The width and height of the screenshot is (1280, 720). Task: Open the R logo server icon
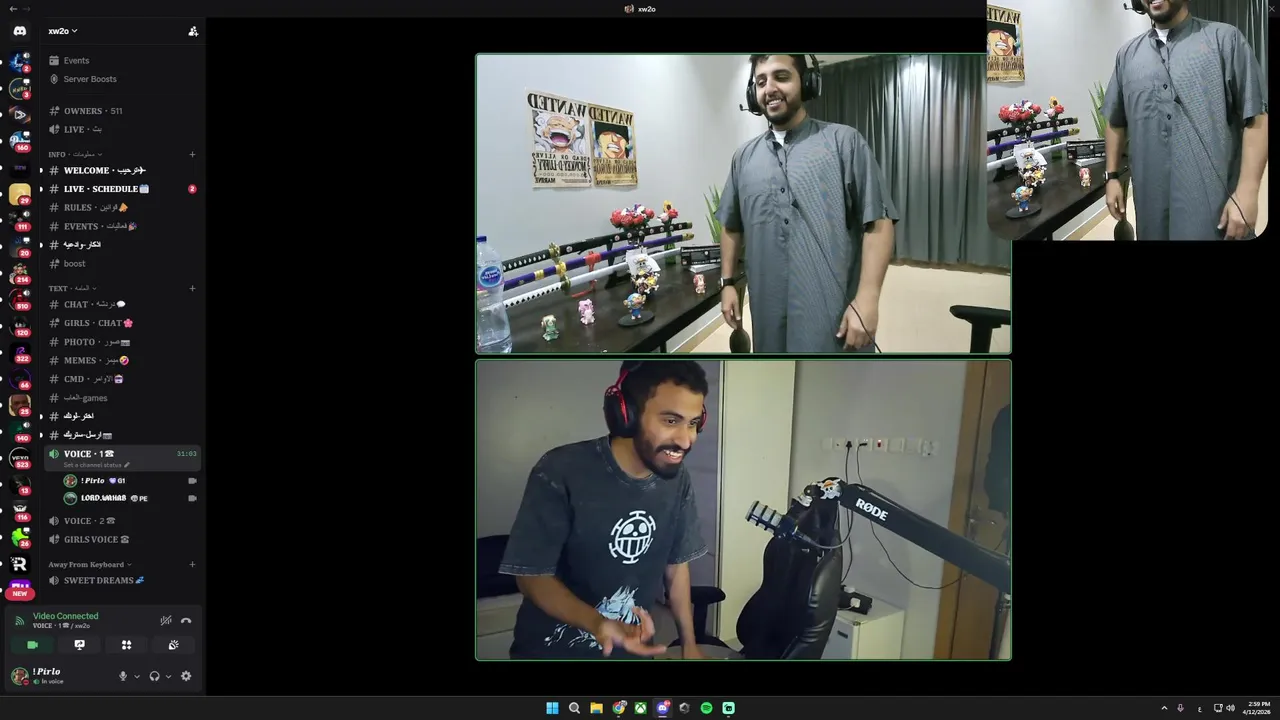(x=20, y=564)
